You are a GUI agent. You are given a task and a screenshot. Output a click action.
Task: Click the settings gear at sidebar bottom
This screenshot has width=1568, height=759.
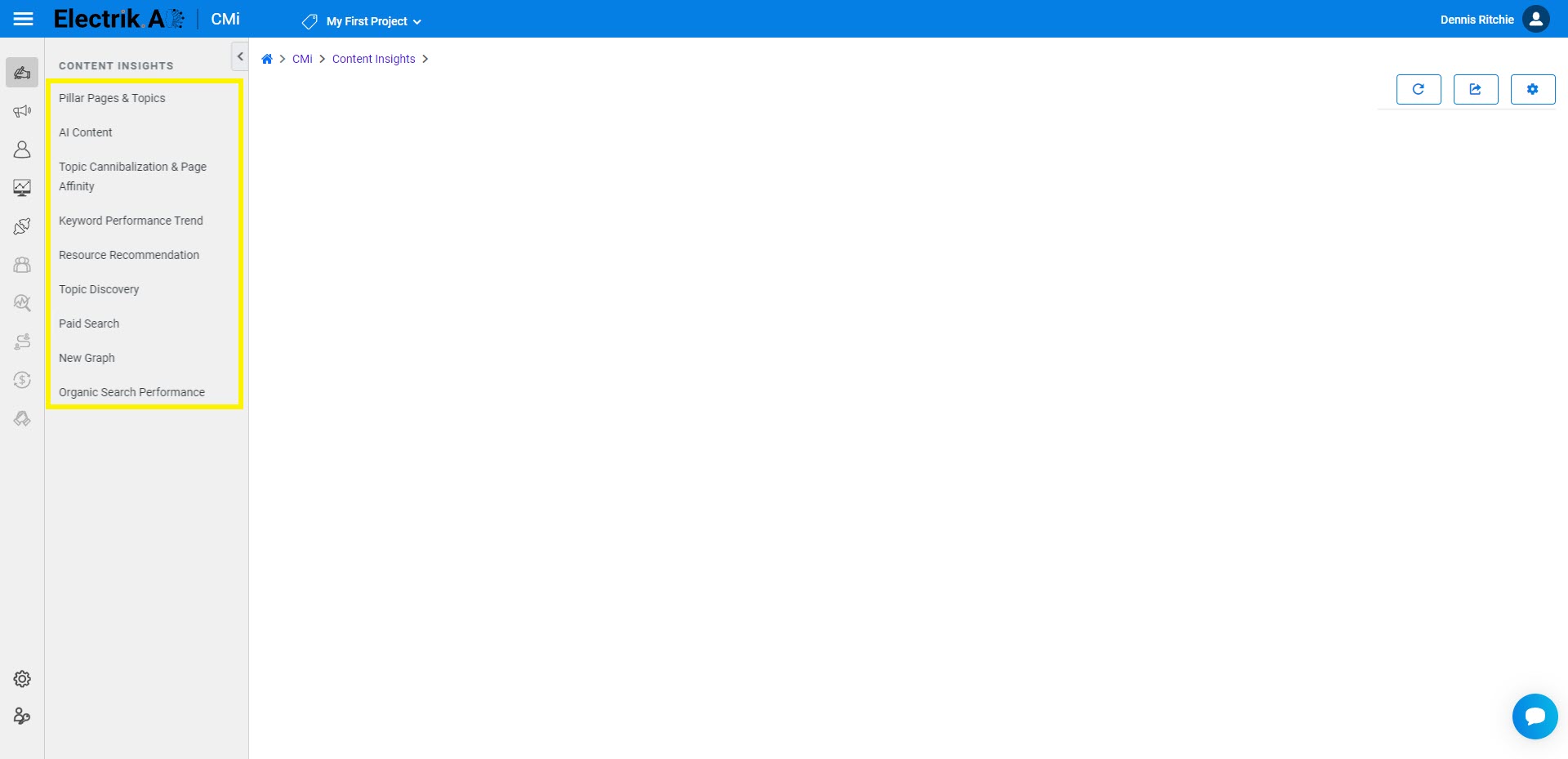tap(22, 679)
